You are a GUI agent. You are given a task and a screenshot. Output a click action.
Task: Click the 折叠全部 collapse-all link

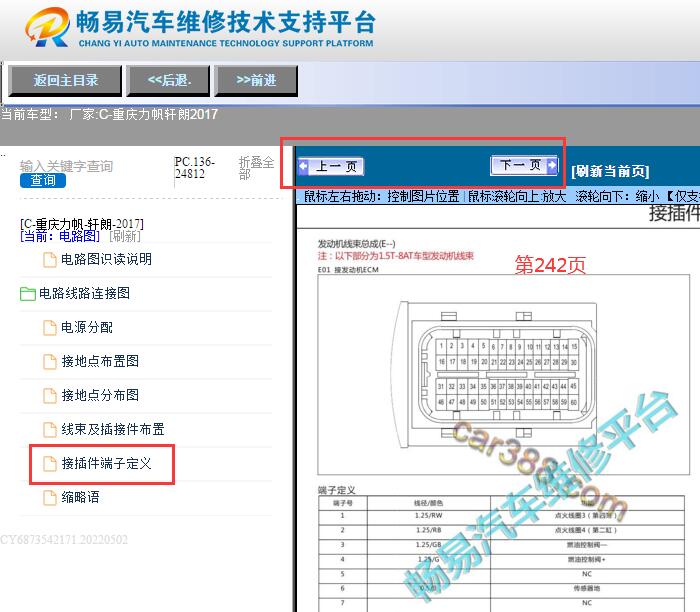(256, 168)
